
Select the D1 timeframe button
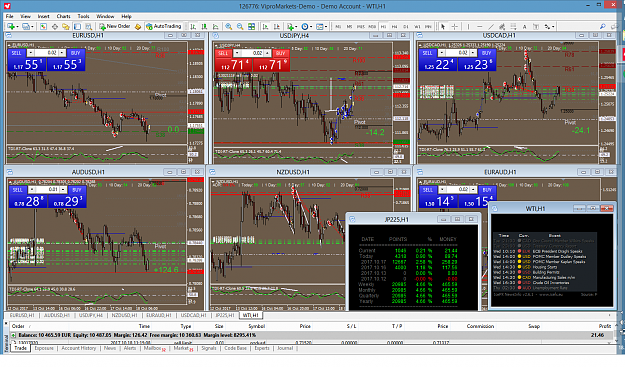406,26
